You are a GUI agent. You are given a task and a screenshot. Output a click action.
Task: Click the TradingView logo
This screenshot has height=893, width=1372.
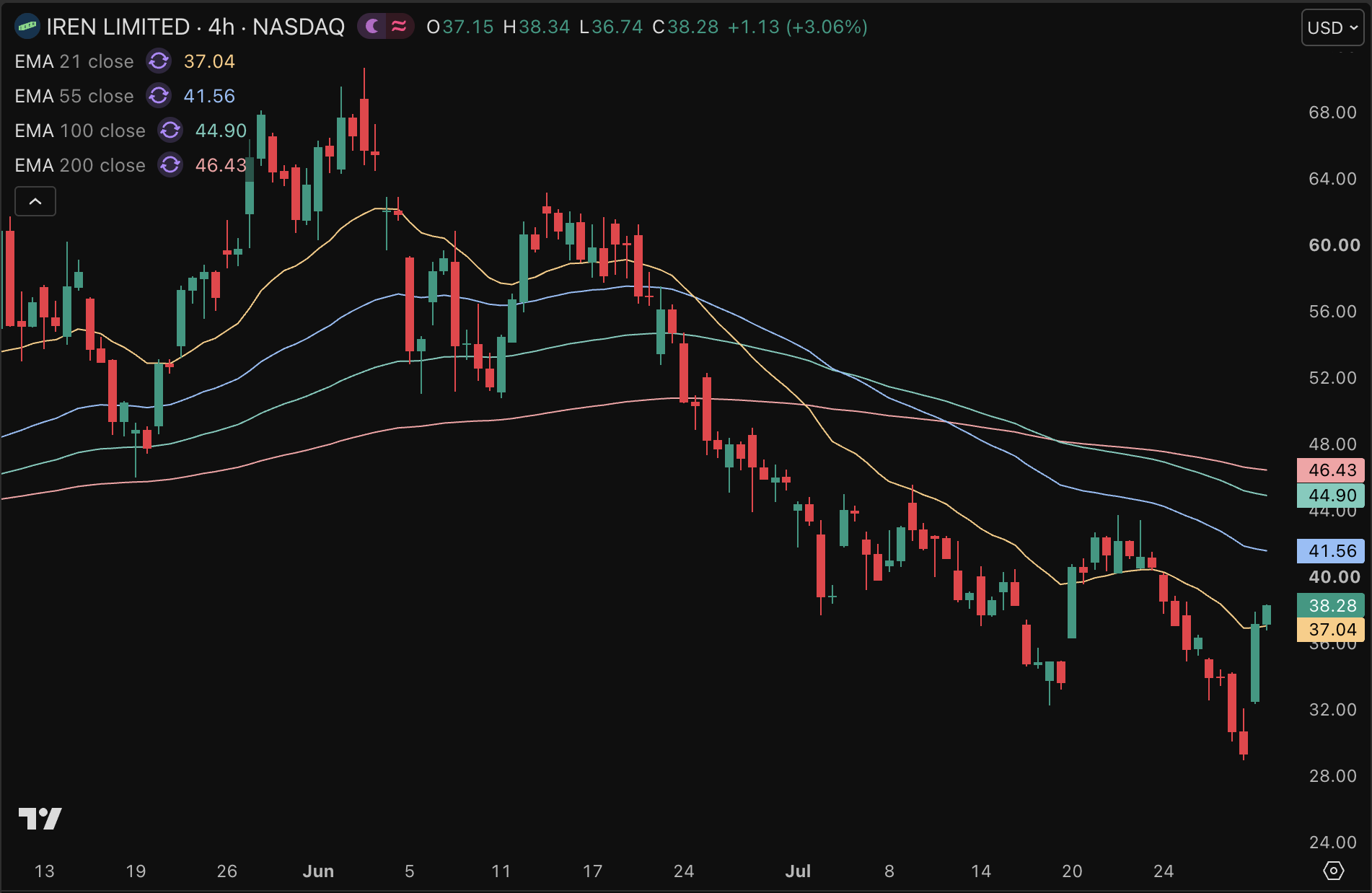pyautogui.click(x=40, y=819)
